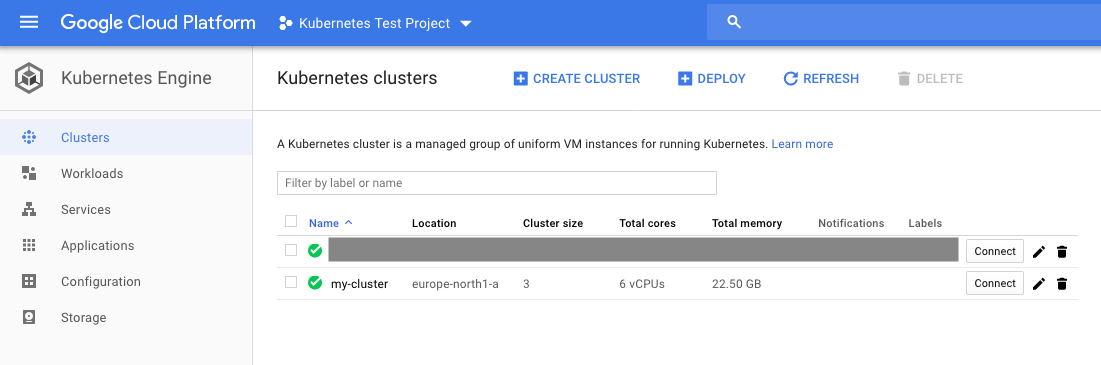Click the Workloads sidebar icon
This screenshot has width=1101, height=365.
point(29,173)
